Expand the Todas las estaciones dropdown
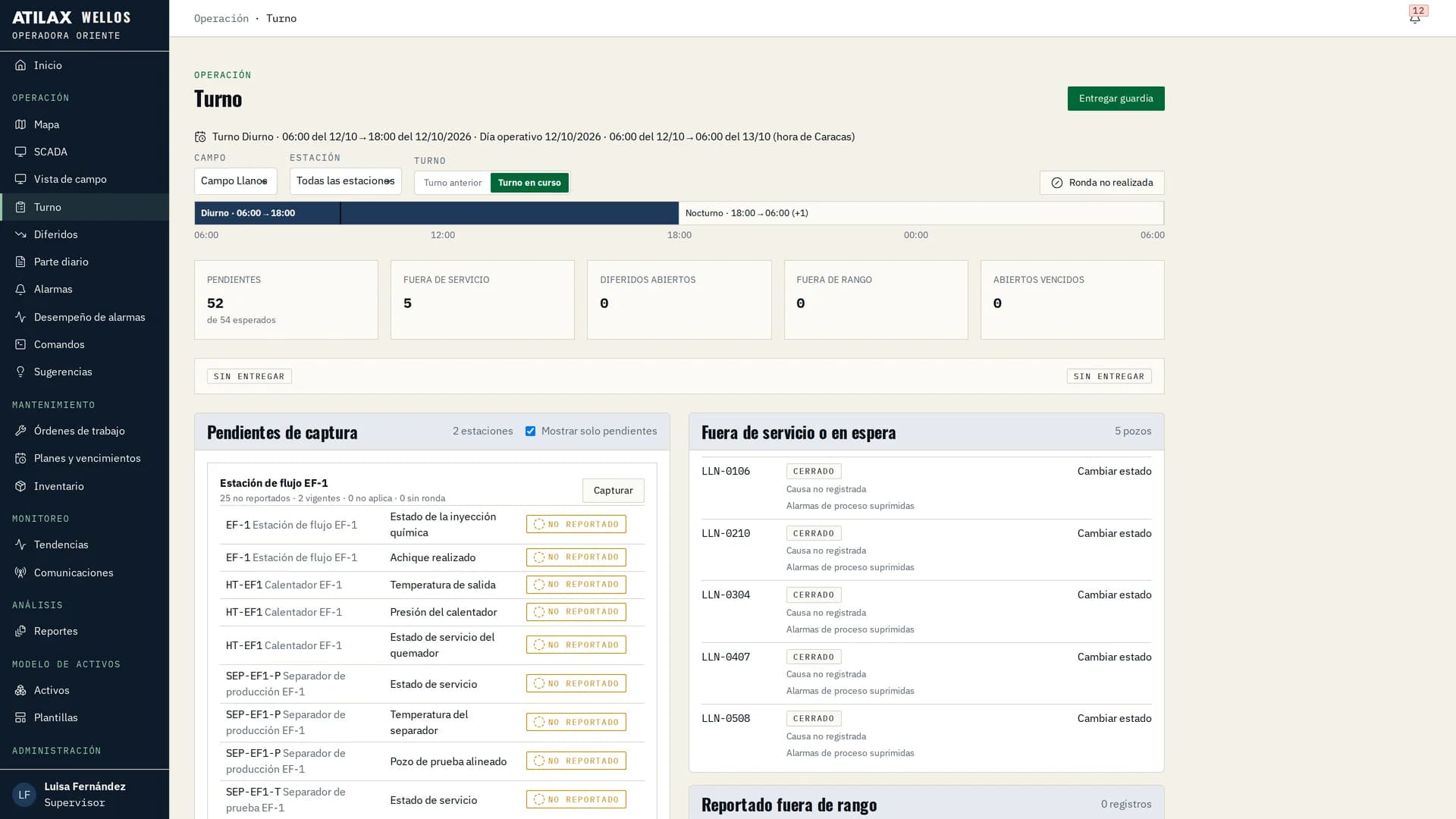 point(345,181)
